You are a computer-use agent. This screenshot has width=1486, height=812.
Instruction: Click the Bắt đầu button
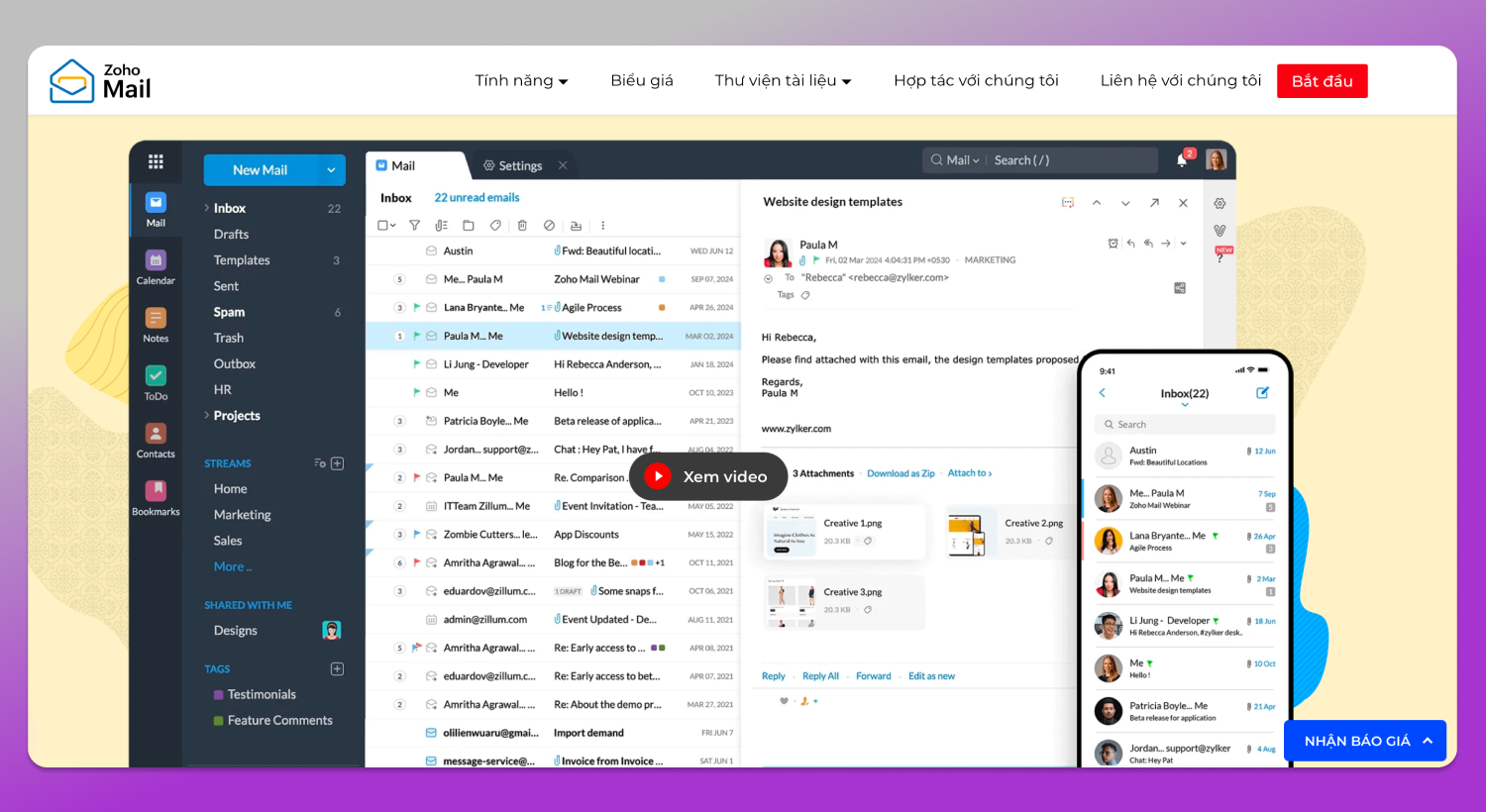(1322, 81)
